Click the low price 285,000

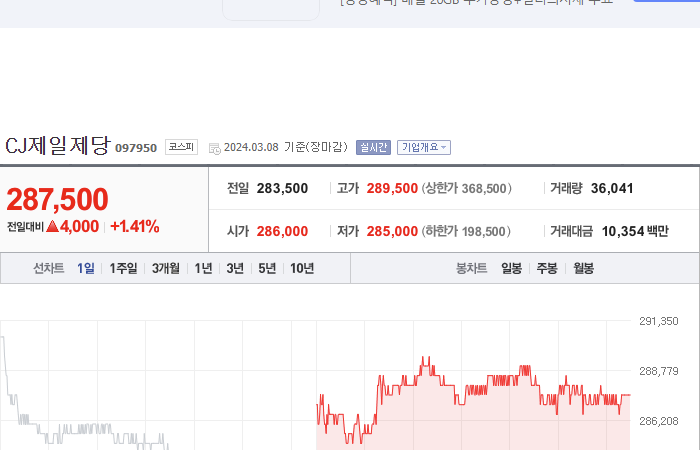click(392, 231)
